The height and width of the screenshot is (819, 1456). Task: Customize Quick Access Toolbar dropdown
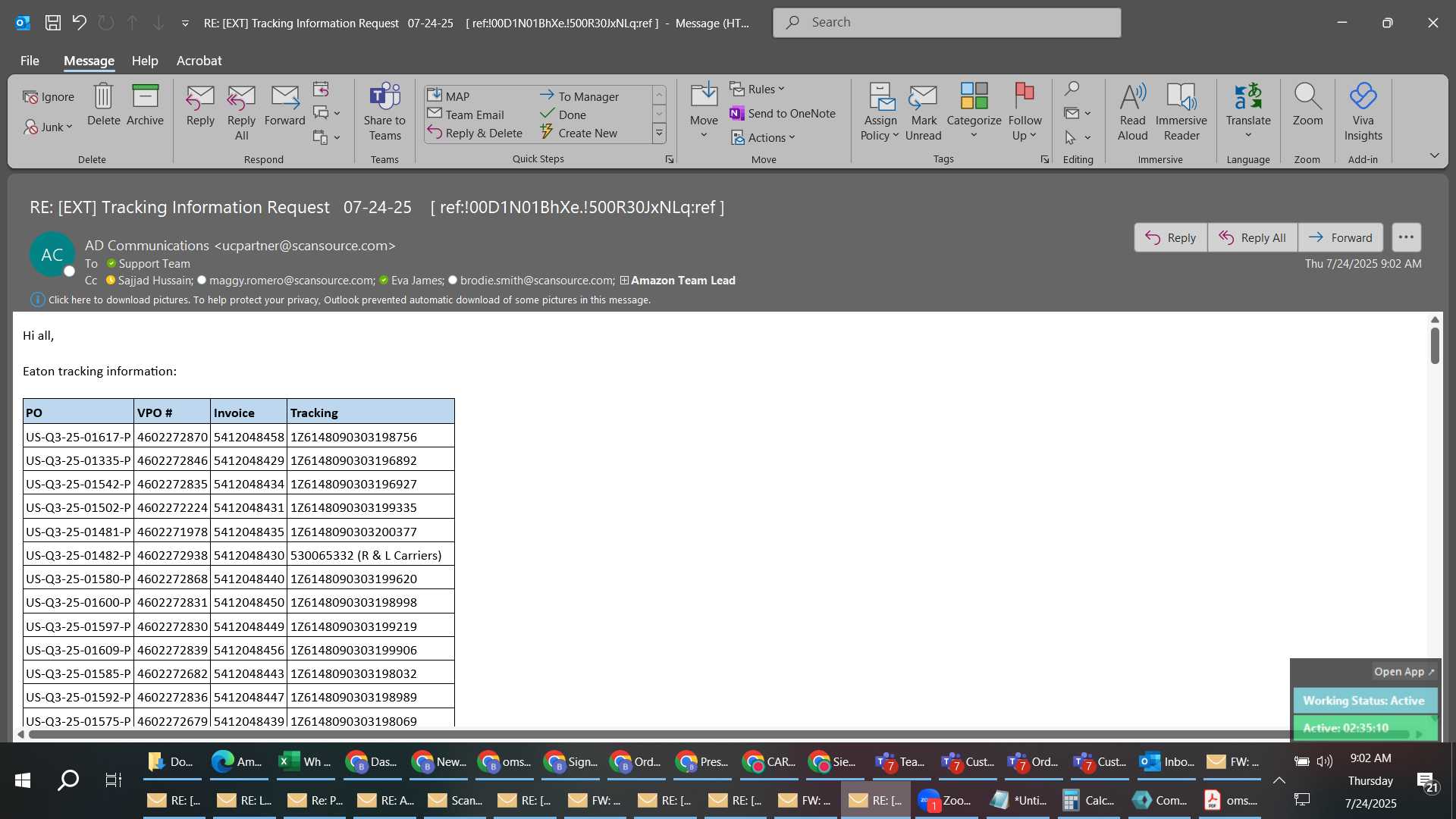pos(185,24)
